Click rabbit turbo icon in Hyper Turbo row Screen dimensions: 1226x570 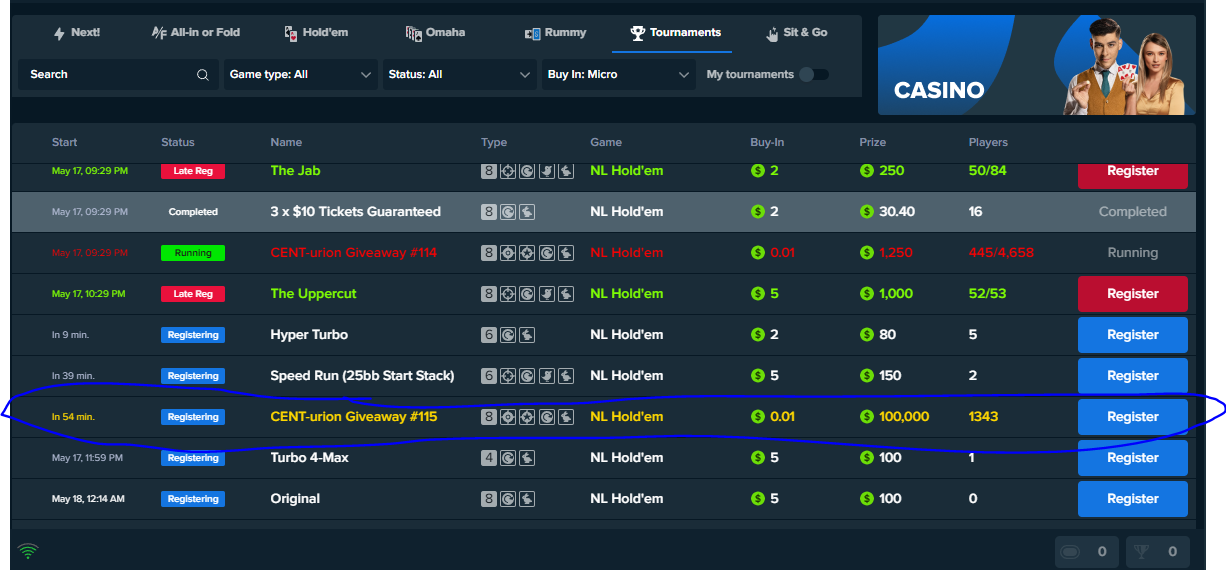[x=527, y=335]
